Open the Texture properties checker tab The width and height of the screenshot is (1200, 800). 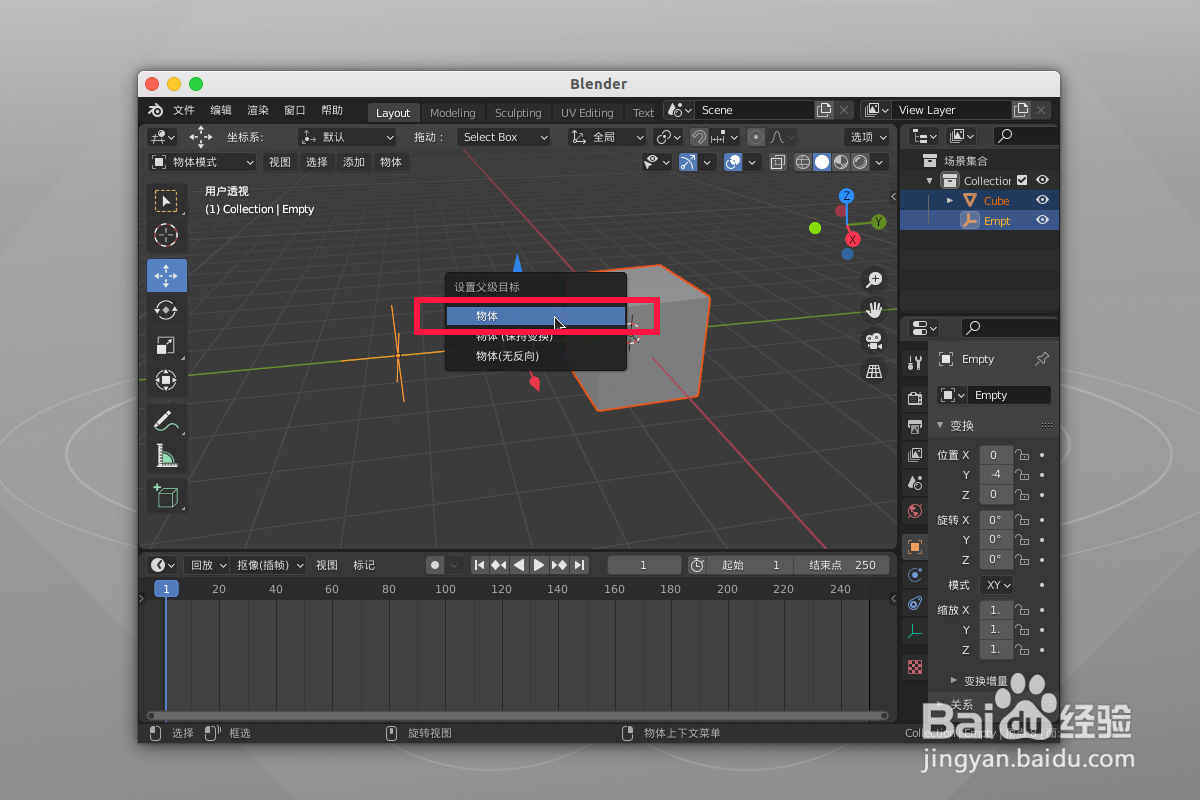click(x=914, y=666)
